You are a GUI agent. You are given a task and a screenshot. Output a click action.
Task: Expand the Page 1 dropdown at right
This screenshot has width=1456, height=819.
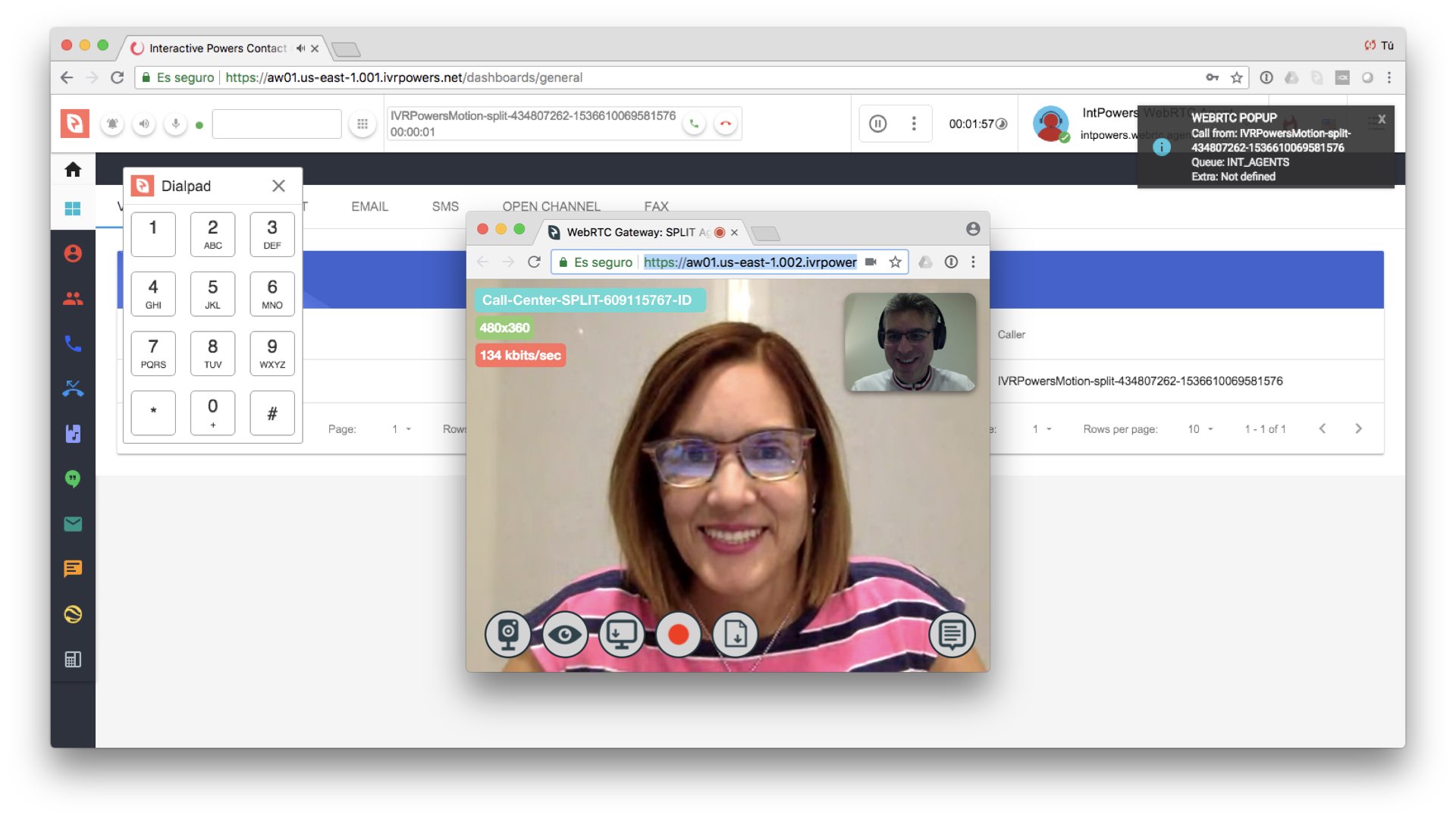(x=1041, y=429)
